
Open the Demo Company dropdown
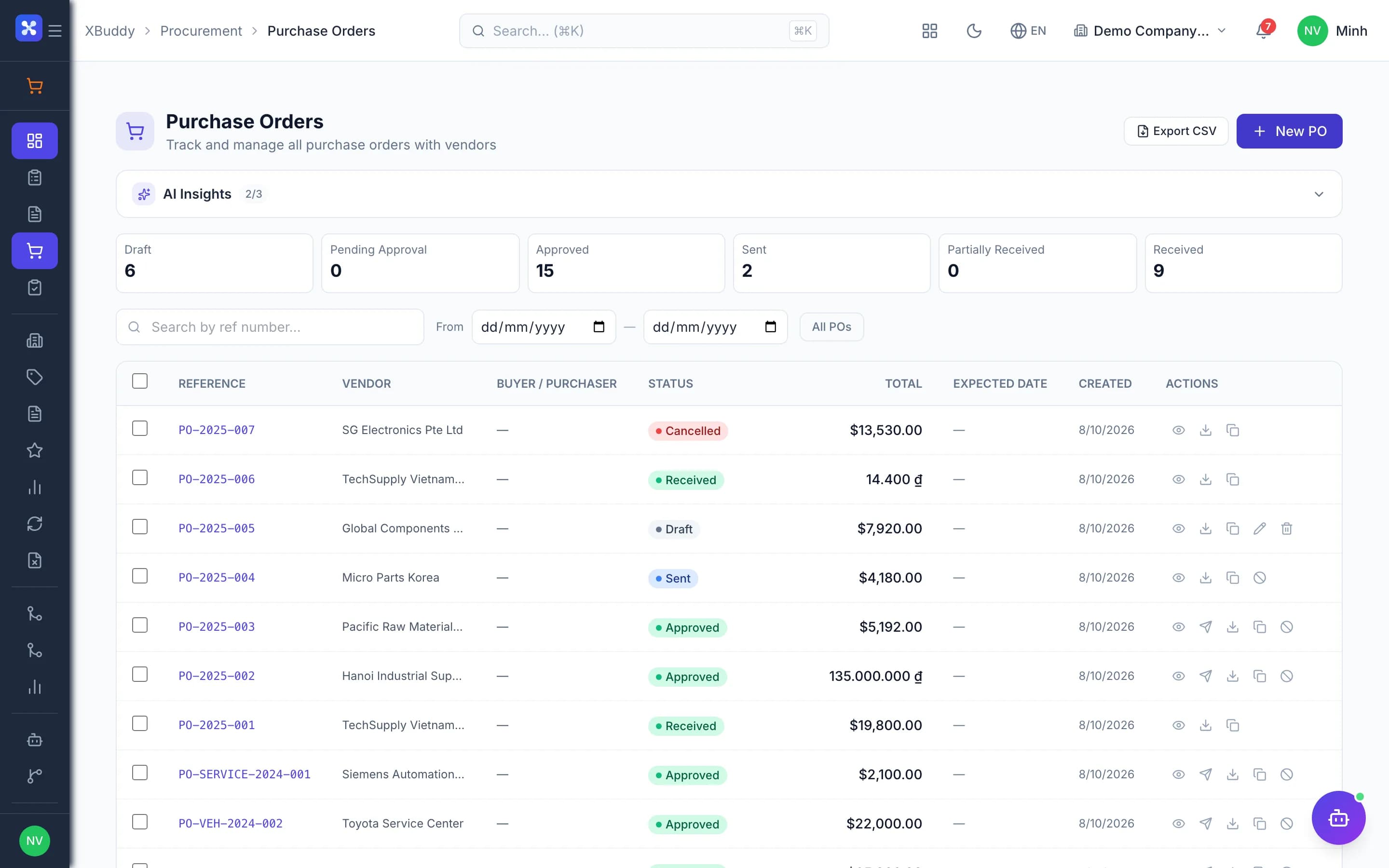1150,31
